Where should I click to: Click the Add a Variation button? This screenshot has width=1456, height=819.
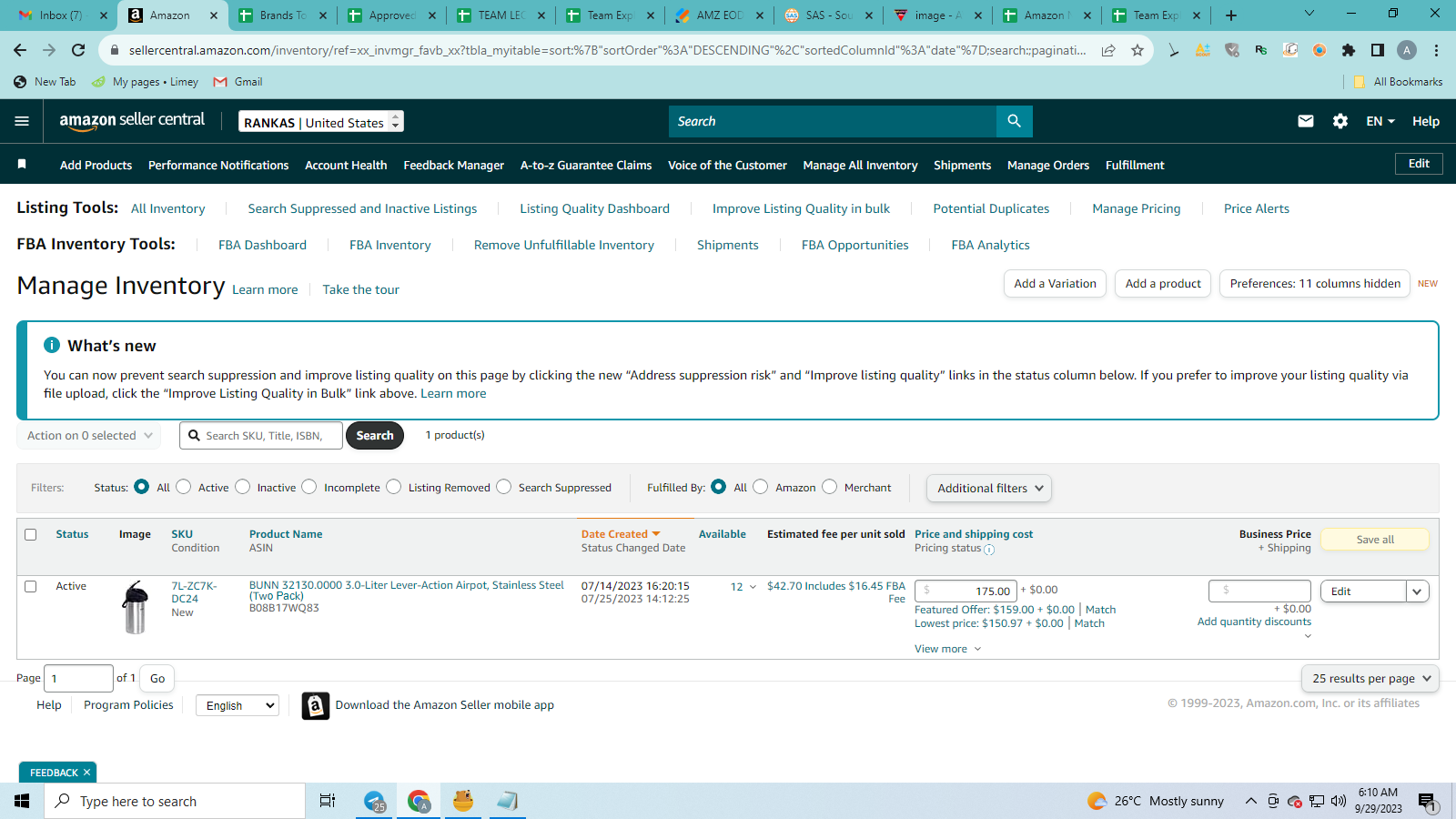1056,284
